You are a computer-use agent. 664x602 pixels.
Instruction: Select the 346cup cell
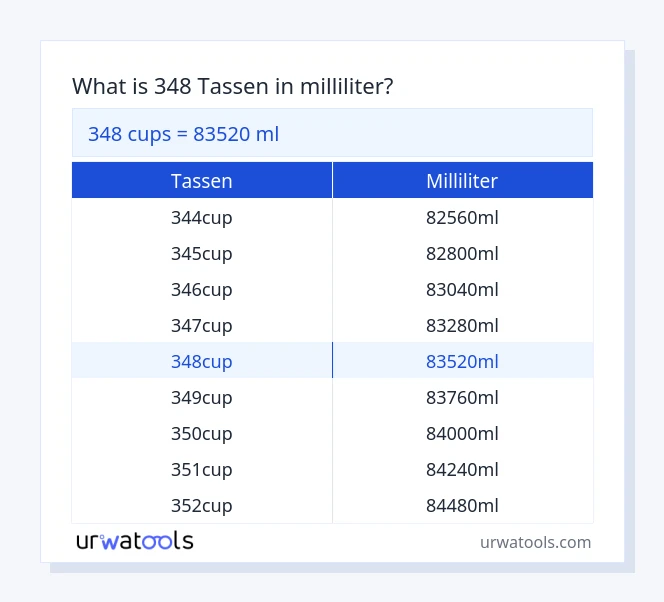pos(202,289)
